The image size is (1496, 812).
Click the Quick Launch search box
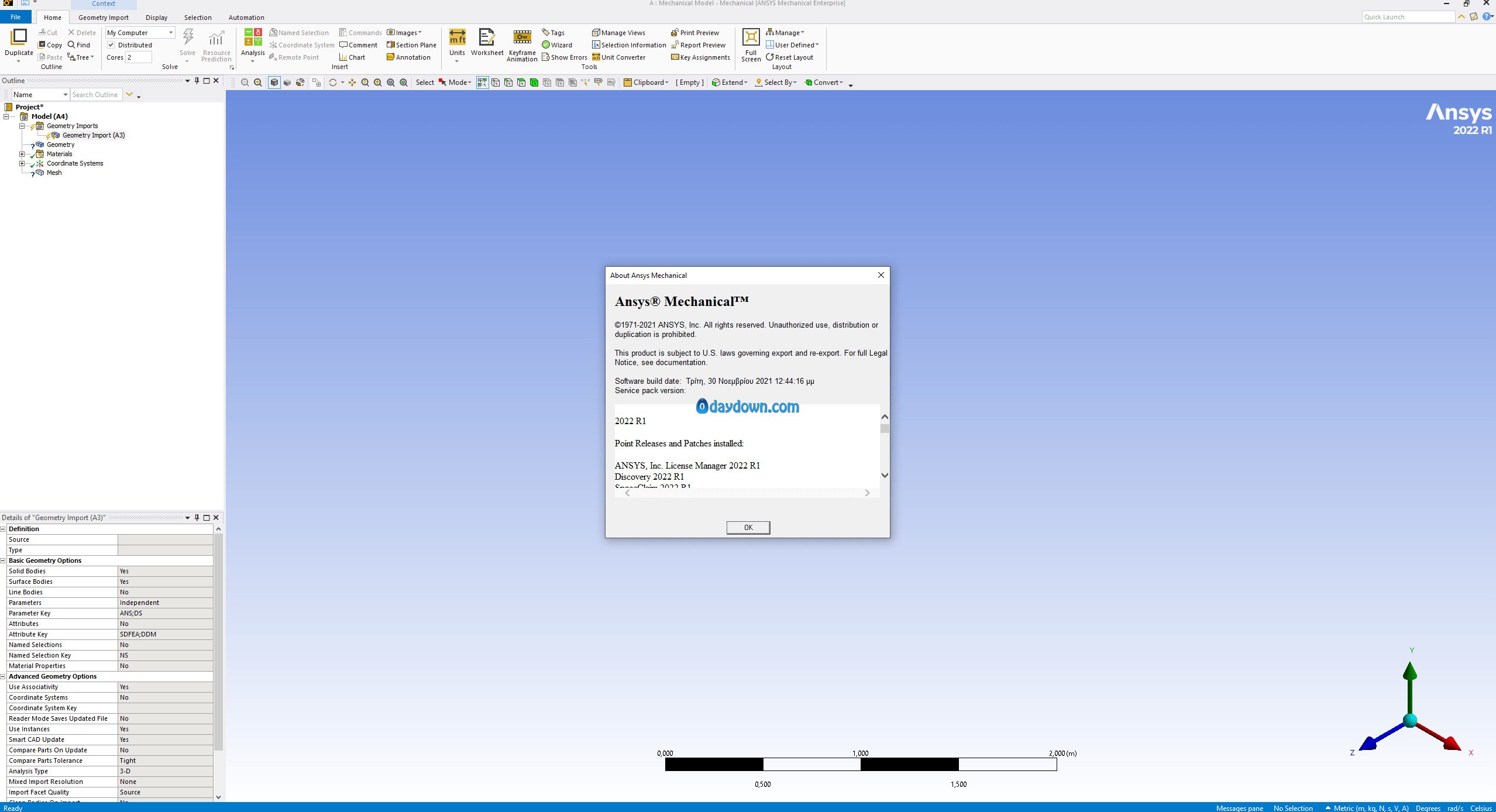pyautogui.click(x=1408, y=17)
